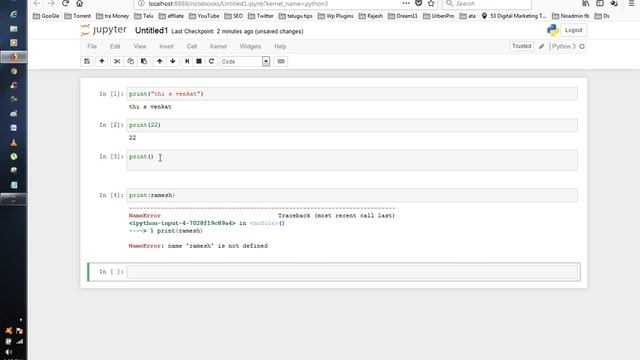Open the View menu
The width and height of the screenshot is (640, 360).
click(140, 47)
